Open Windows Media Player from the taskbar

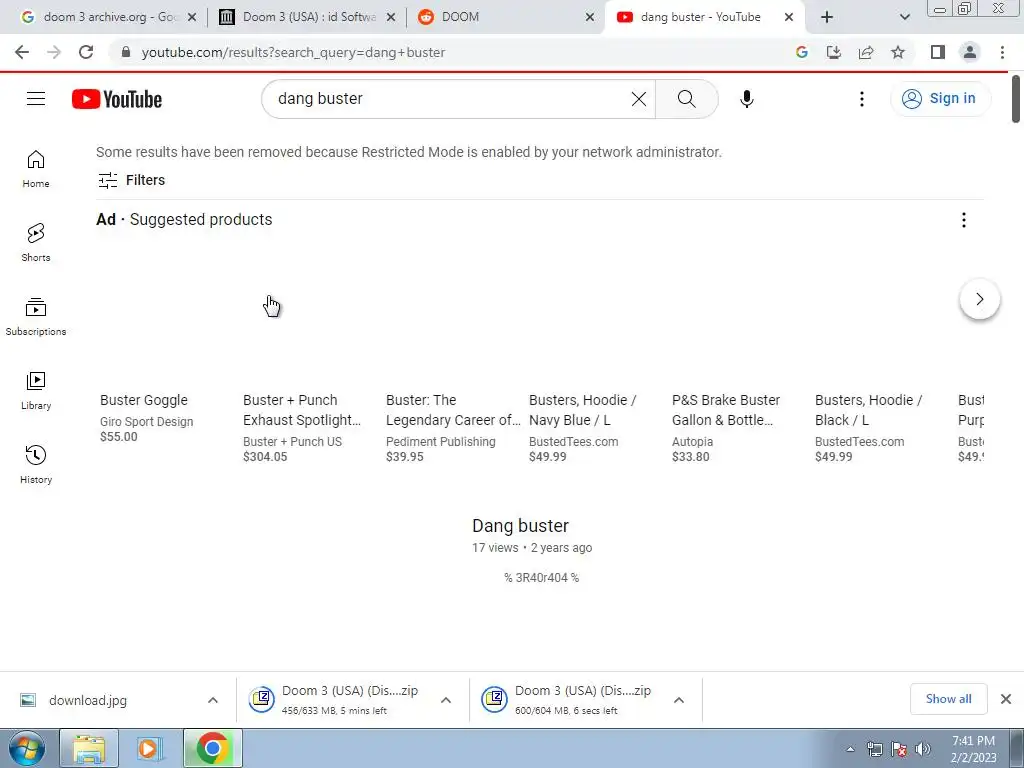pos(150,748)
